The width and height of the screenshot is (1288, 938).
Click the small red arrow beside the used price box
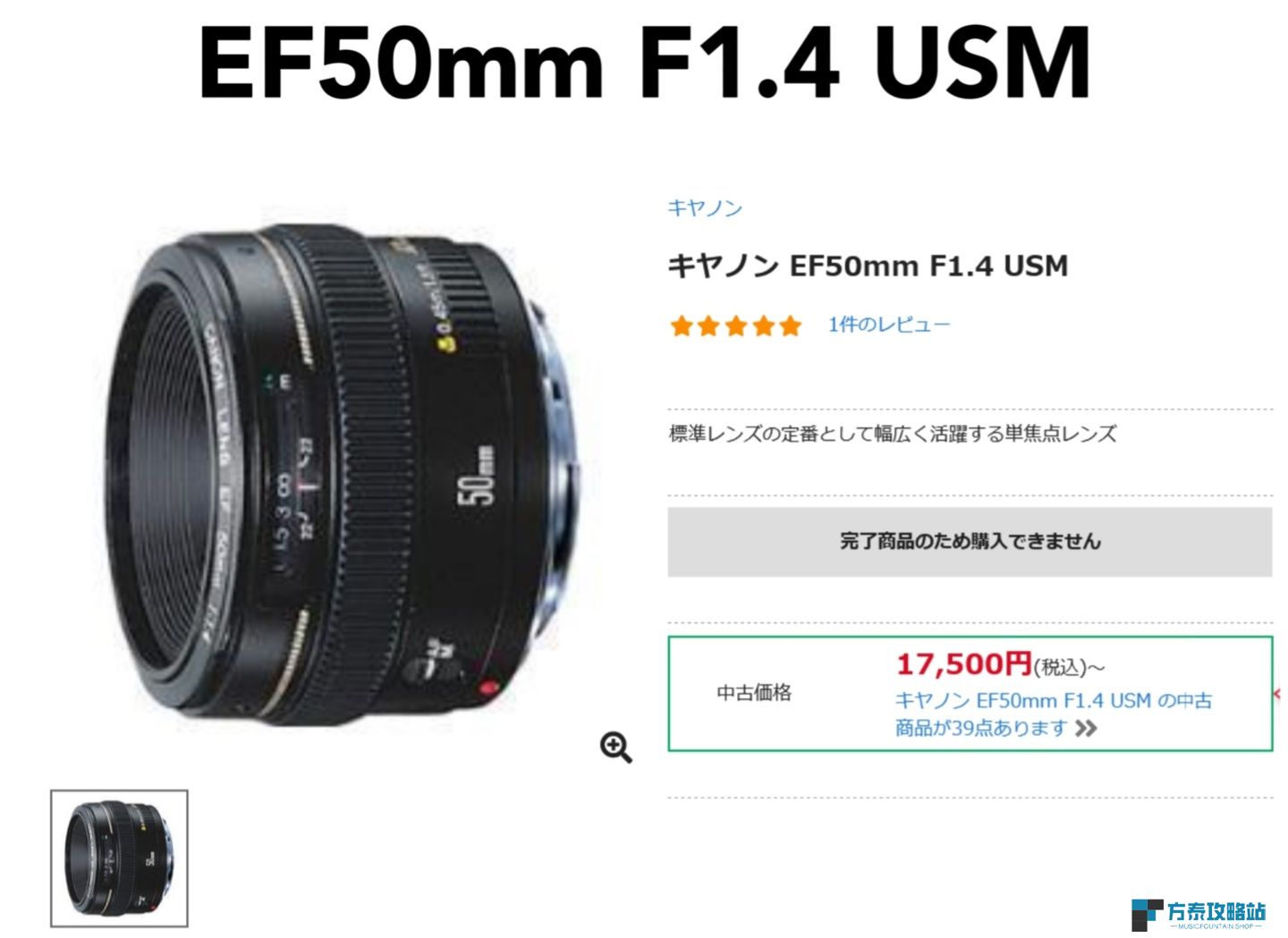pyautogui.click(x=1277, y=694)
